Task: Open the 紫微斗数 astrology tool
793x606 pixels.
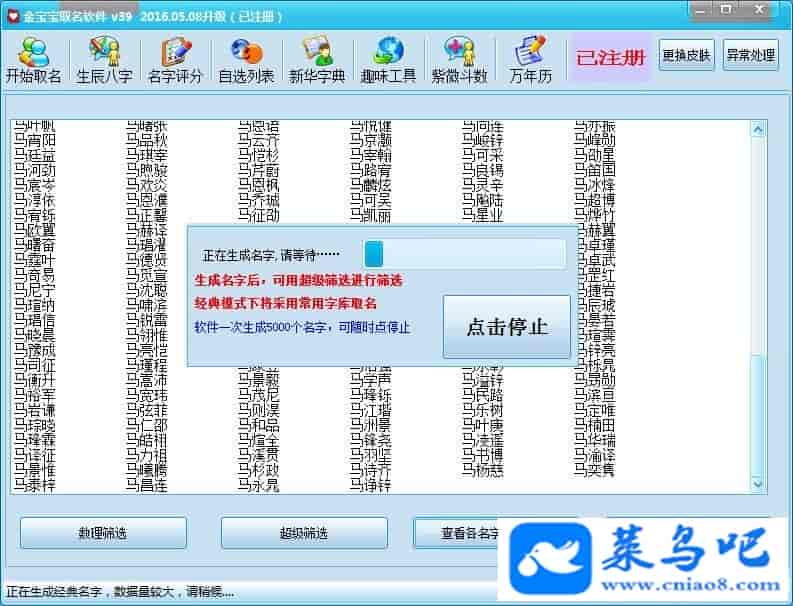Action: pos(459,59)
